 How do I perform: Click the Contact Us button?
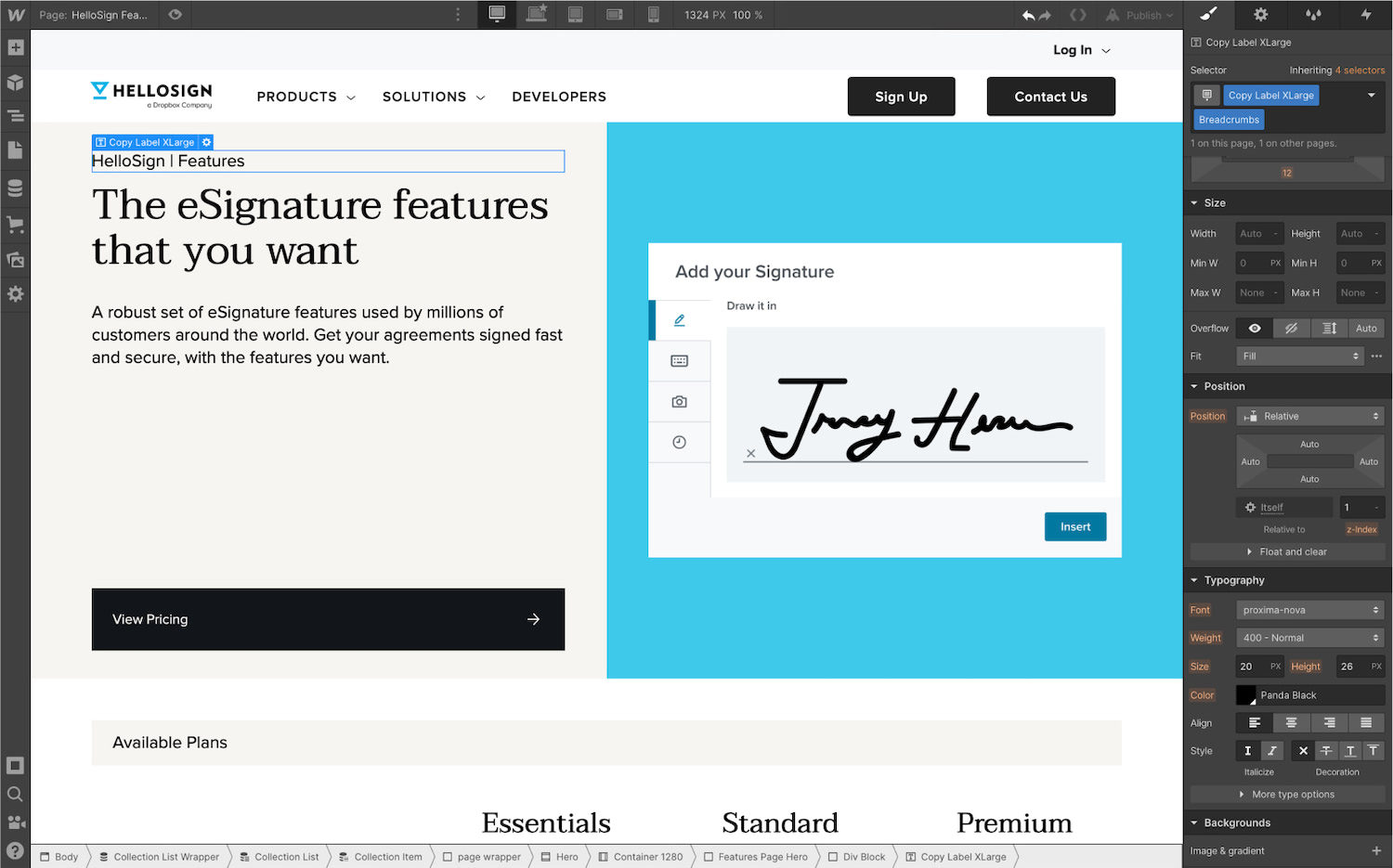[x=1050, y=97]
